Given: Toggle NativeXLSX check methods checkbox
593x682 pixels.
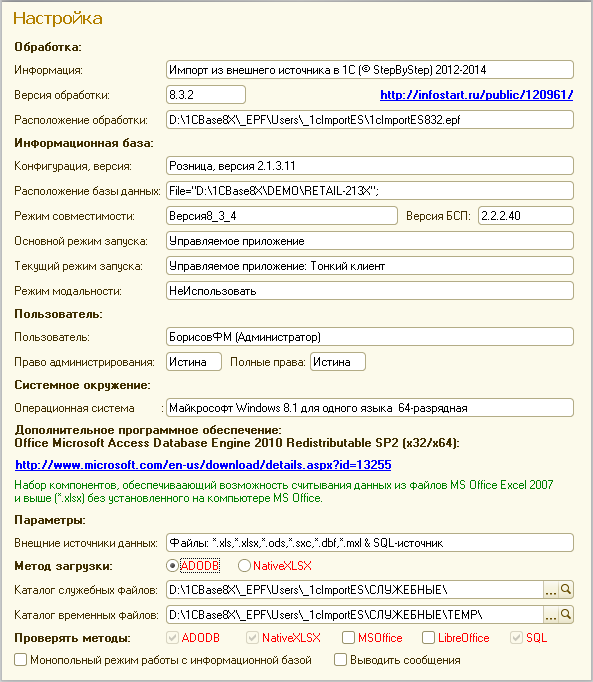Looking at the screenshot, I should point(252,638).
